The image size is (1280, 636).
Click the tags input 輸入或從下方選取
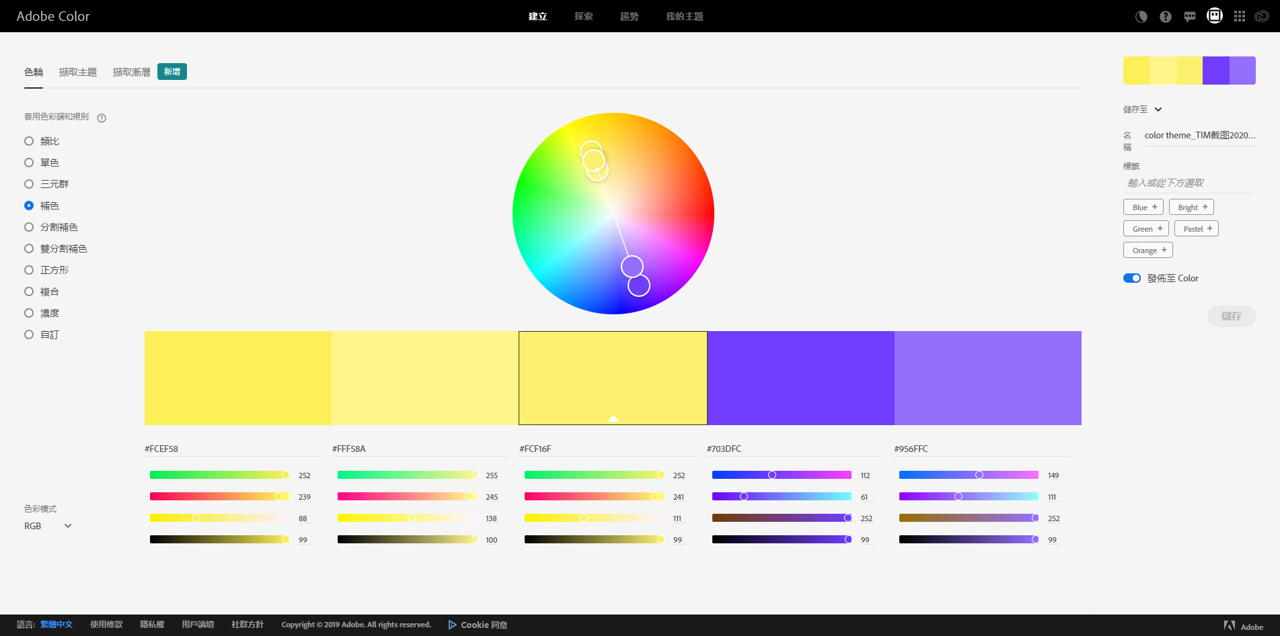click(x=1188, y=183)
